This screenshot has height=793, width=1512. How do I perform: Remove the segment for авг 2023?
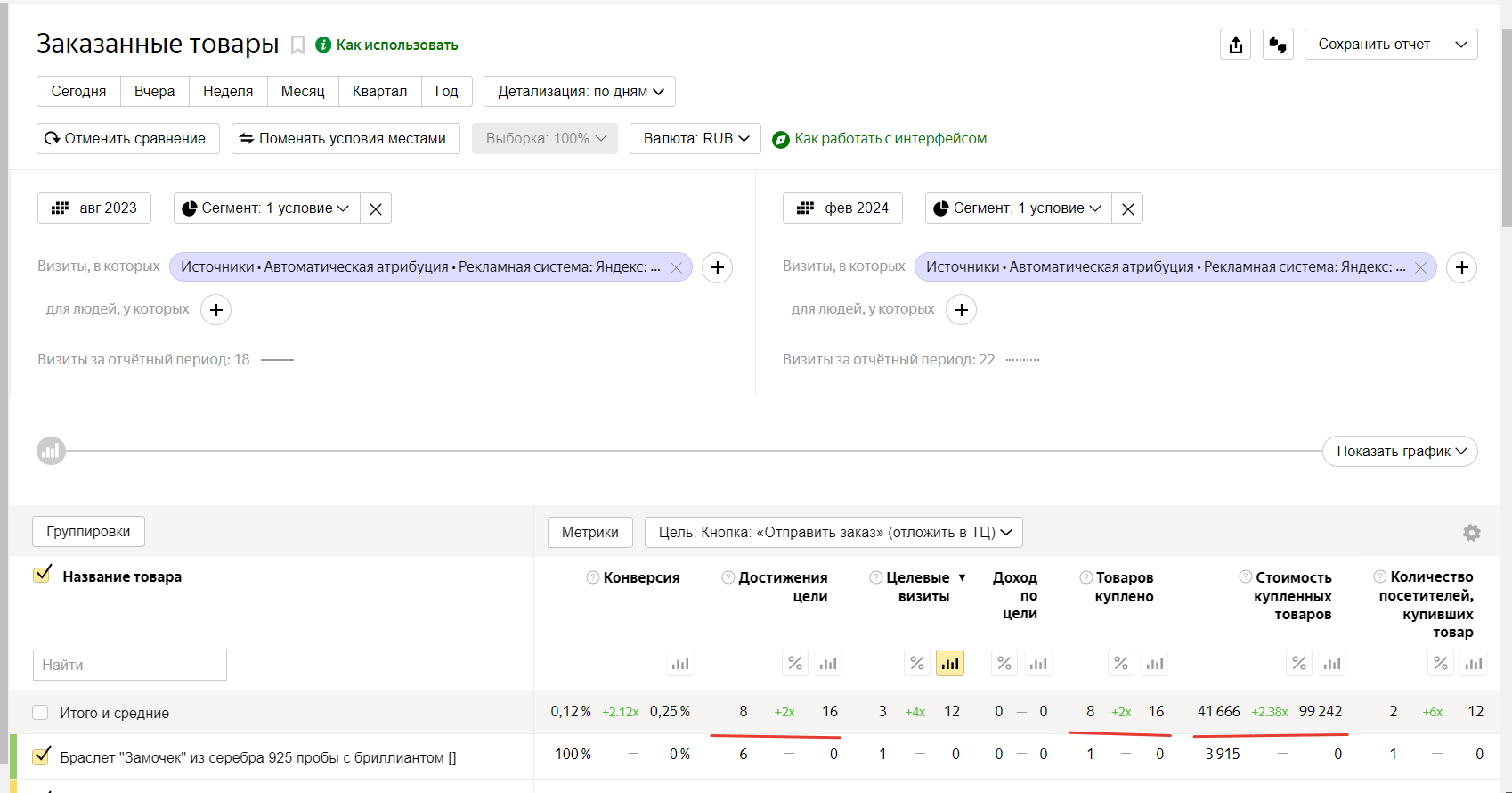point(376,208)
